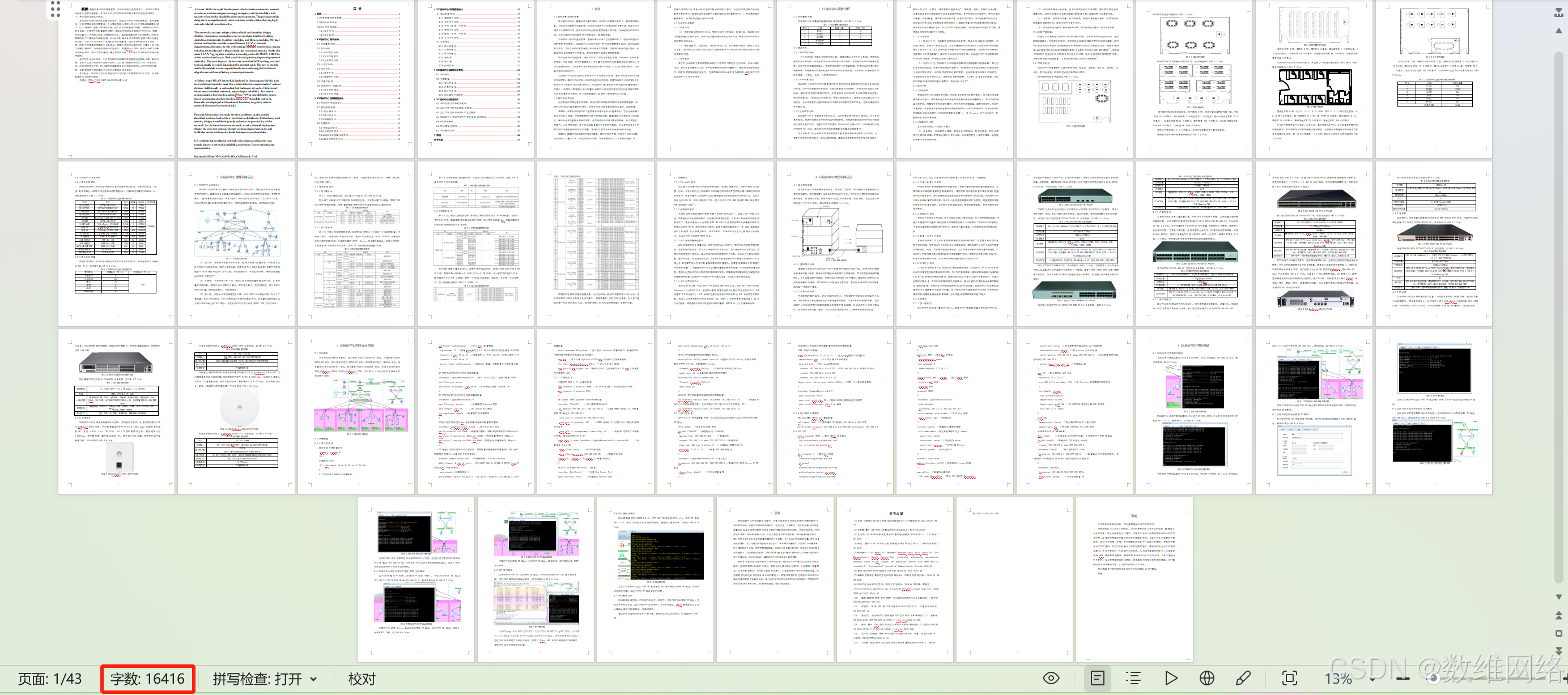The height and width of the screenshot is (695, 1568).
Task: Click the 字数: 16416 word count
Action: [147, 679]
